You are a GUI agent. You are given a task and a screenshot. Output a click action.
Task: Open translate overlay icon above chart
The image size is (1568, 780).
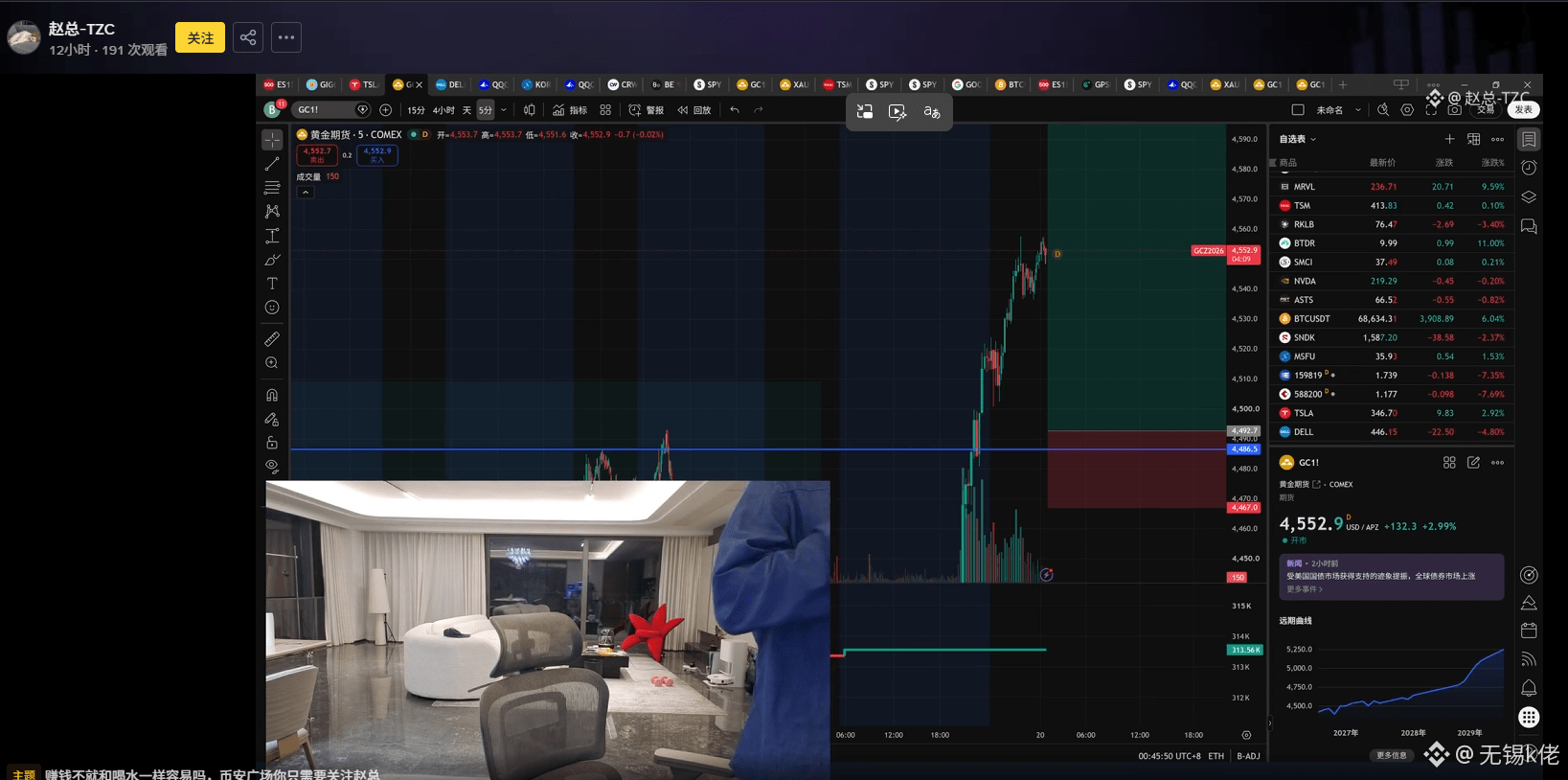point(932,112)
